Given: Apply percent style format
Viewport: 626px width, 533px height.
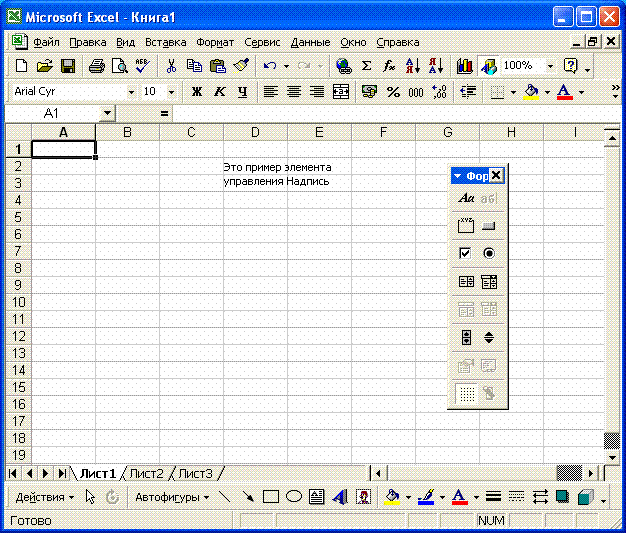Looking at the screenshot, I should pos(393,92).
